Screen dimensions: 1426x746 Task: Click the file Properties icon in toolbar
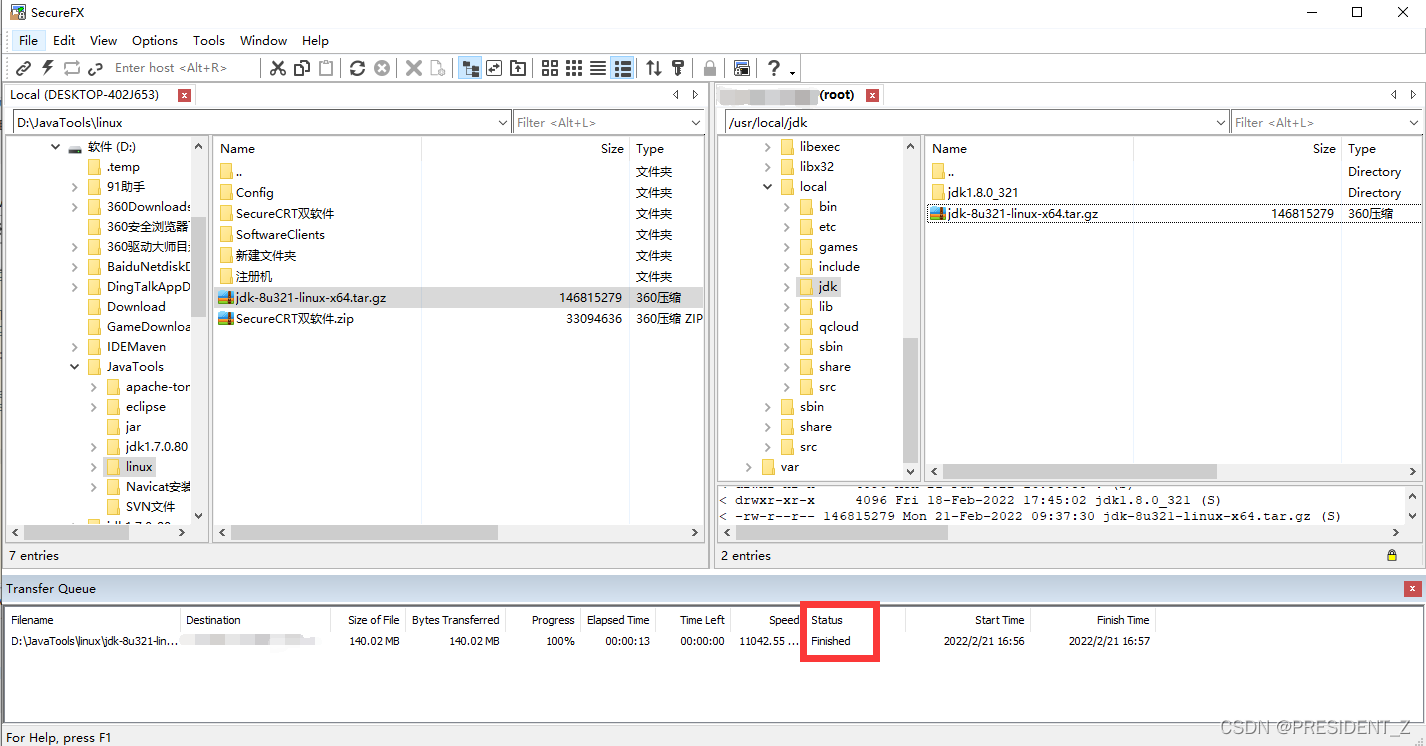(x=438, y=68)
